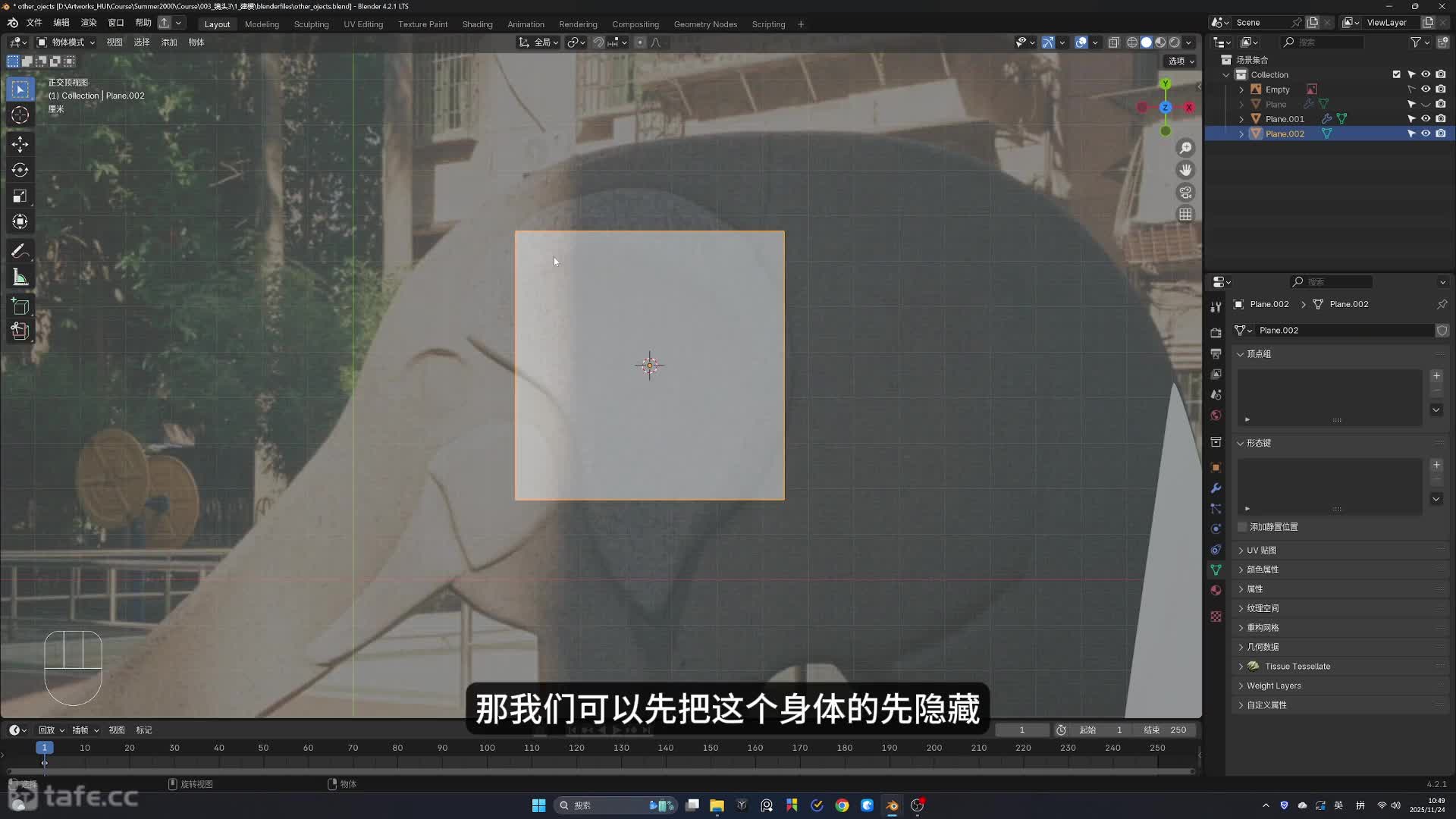Pick the Cursor tool

coord(20,115)
